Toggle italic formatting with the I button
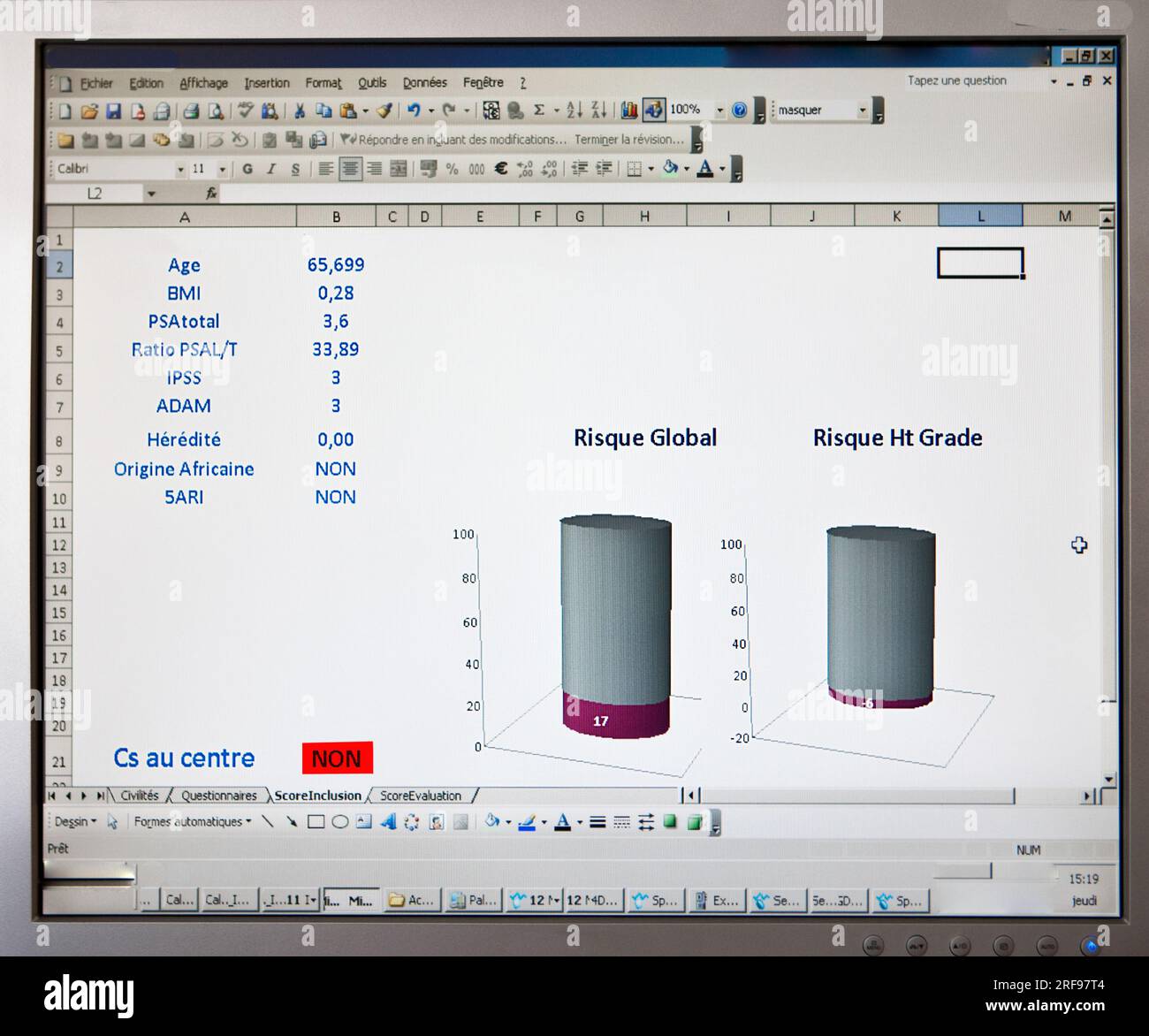This screenshot has width=1149, height=1036. [x=271, y=169]
